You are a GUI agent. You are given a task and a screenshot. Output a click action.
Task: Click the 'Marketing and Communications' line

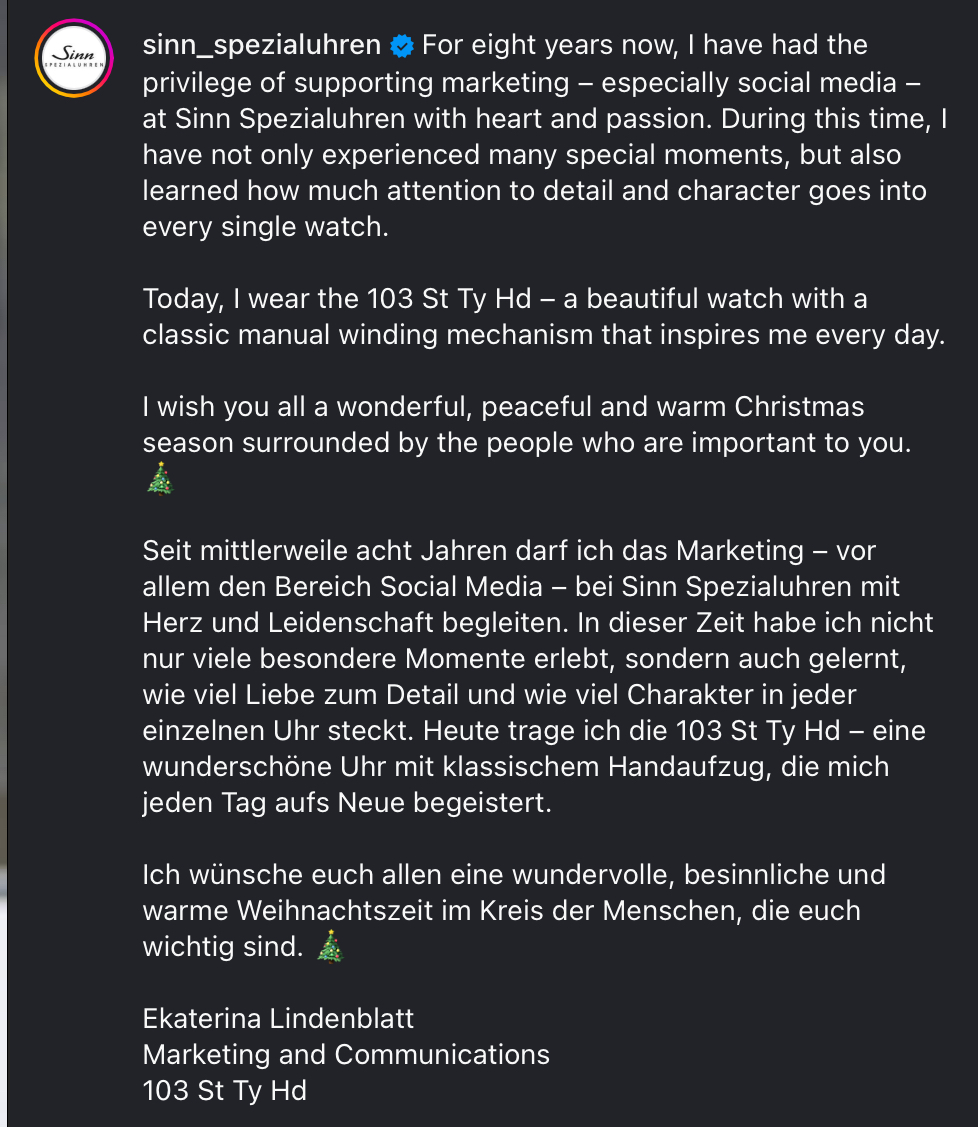[346, 1054]
